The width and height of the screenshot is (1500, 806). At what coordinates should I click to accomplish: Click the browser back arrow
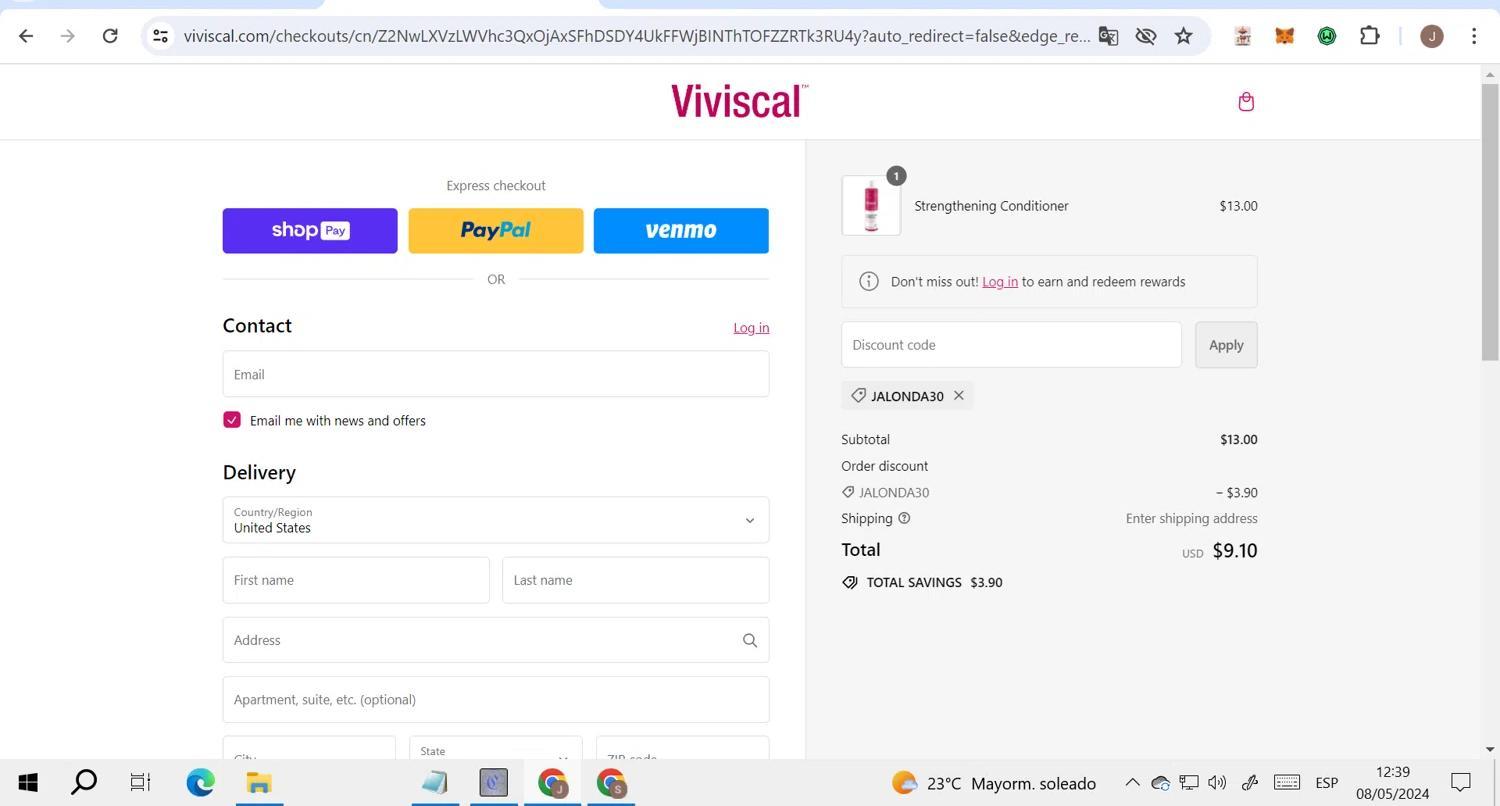click(26, 36)
